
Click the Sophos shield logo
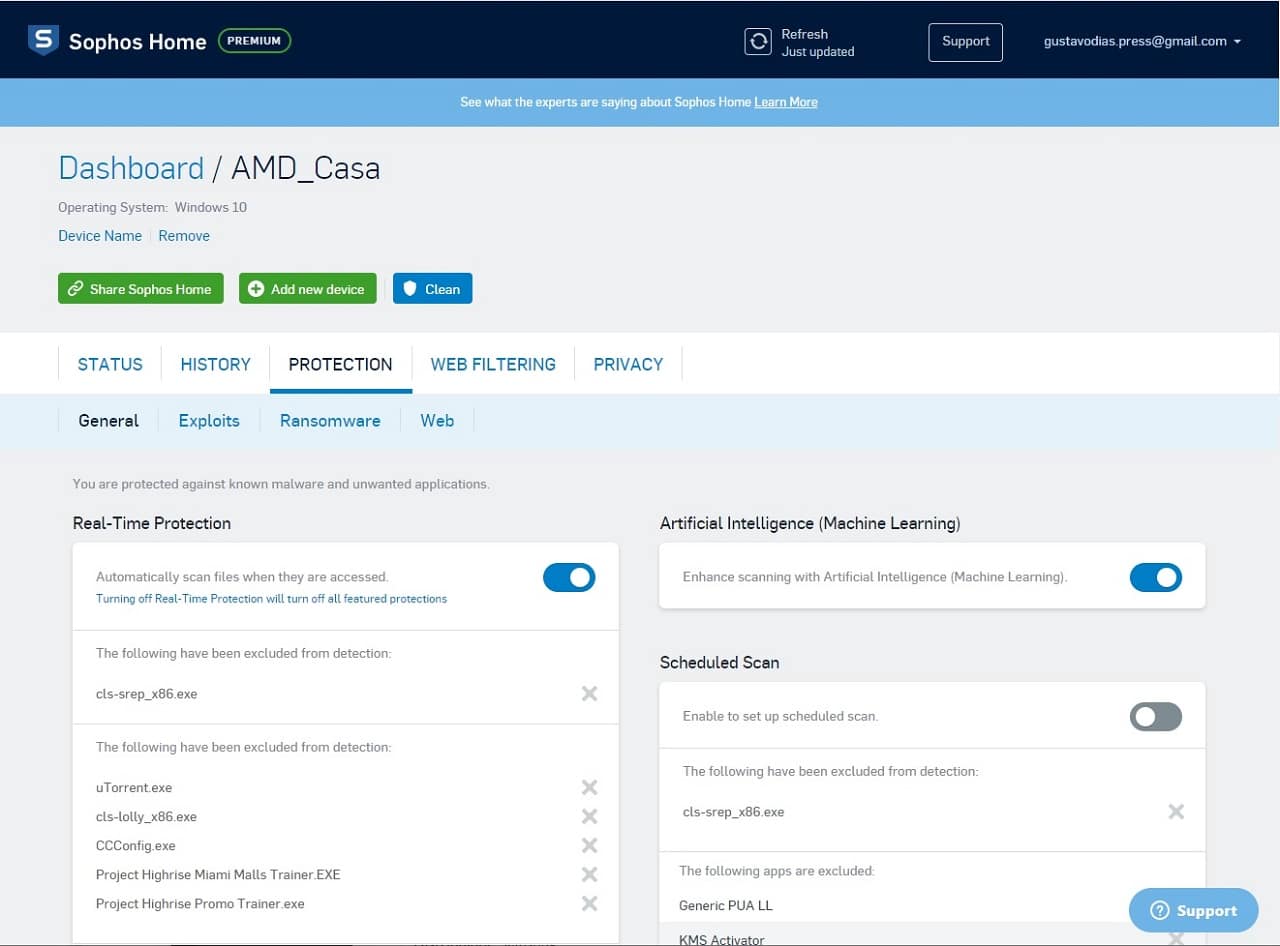pos(43,41)
